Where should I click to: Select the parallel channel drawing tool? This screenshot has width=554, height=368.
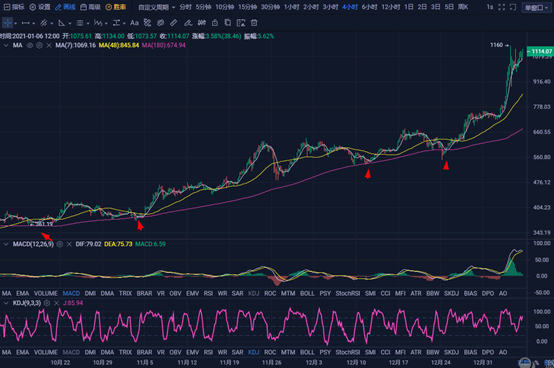click(x=44, y=23)
